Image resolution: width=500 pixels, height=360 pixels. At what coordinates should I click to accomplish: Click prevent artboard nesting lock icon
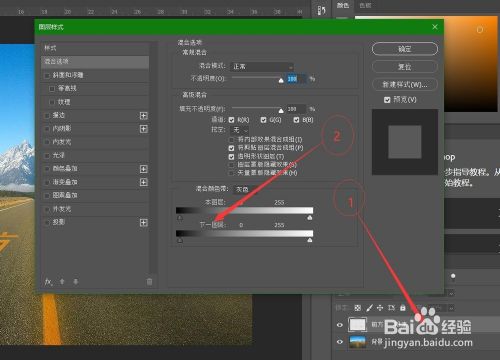click(x=391, y=308)
